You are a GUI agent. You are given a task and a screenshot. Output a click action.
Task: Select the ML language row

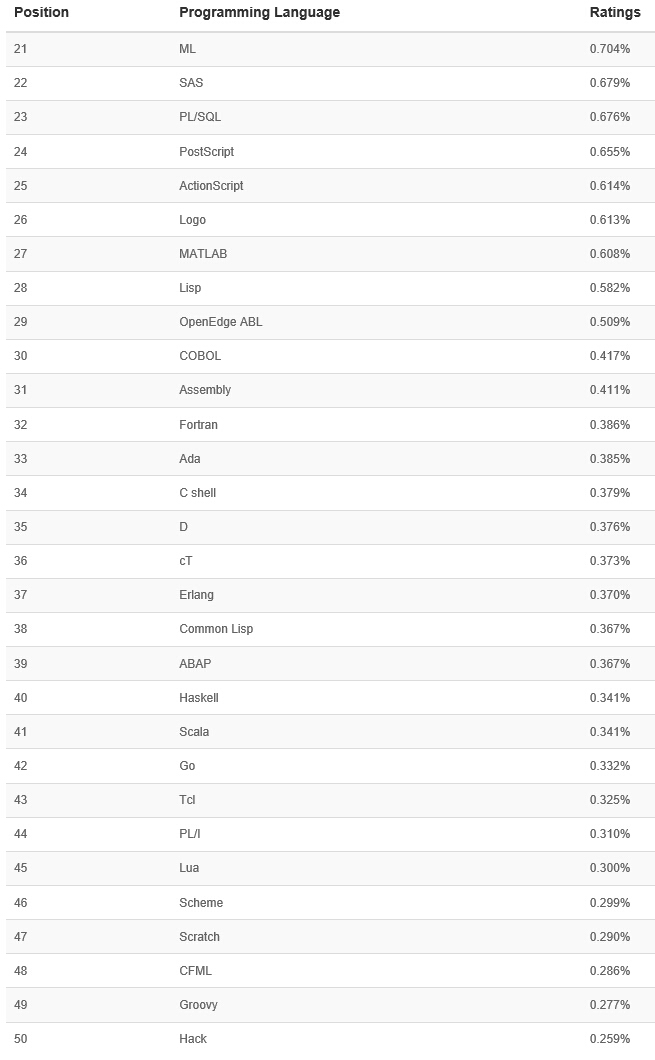[x=188, y=49]
